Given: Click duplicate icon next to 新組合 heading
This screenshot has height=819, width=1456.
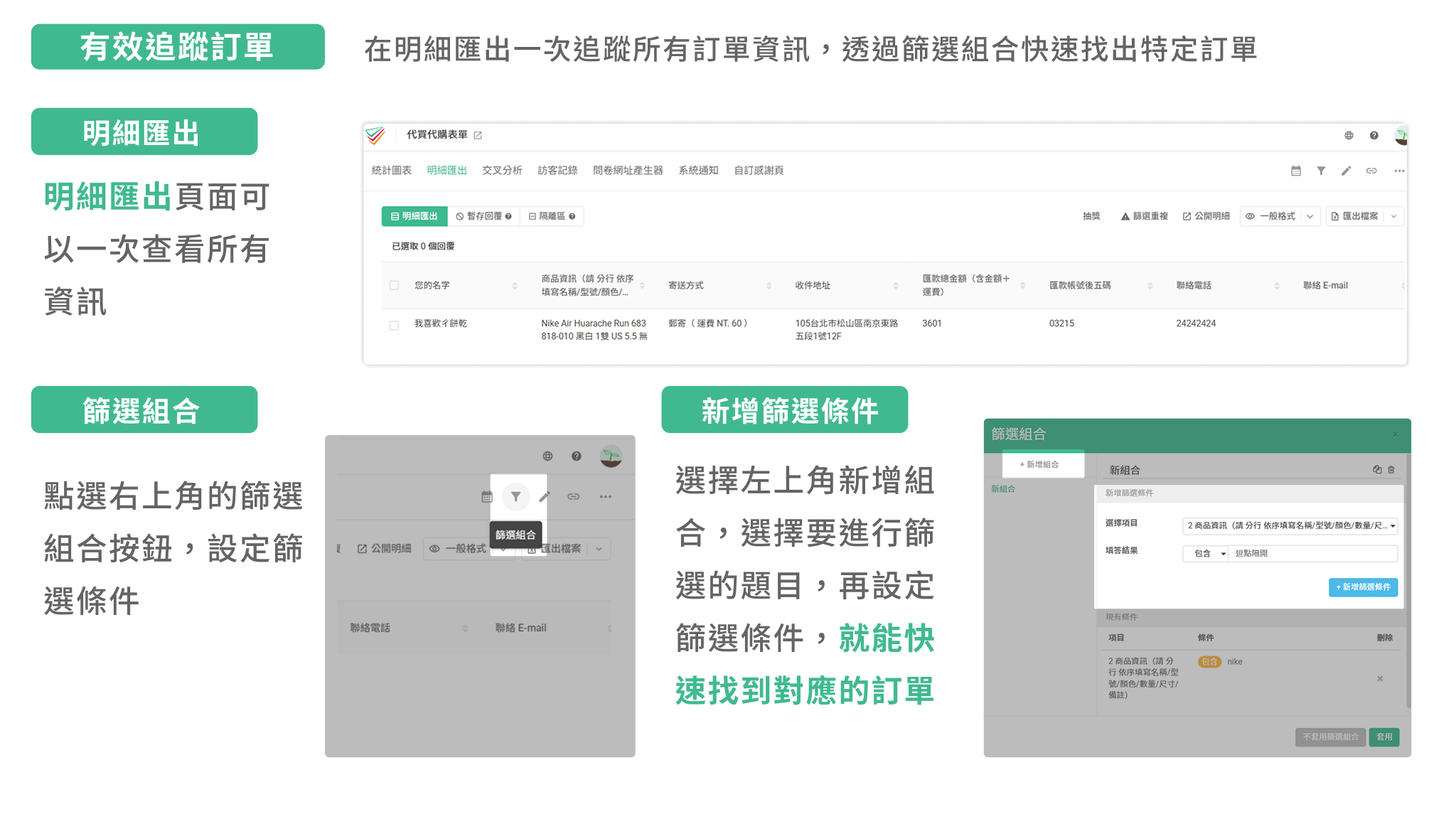Looking at the screenshot, I should coord(1377,469).
